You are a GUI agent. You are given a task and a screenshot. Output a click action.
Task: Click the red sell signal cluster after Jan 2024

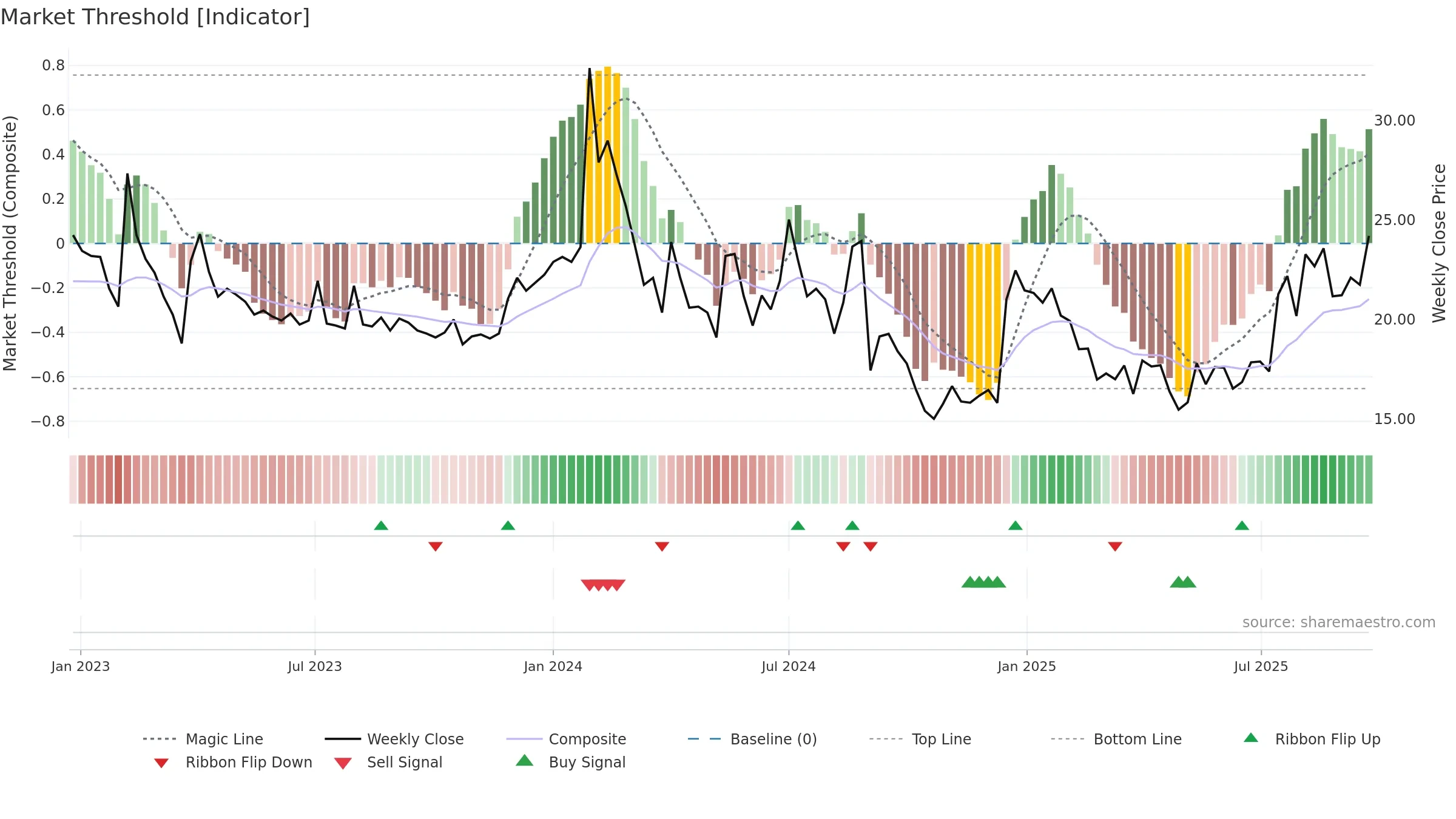(603, 585)
